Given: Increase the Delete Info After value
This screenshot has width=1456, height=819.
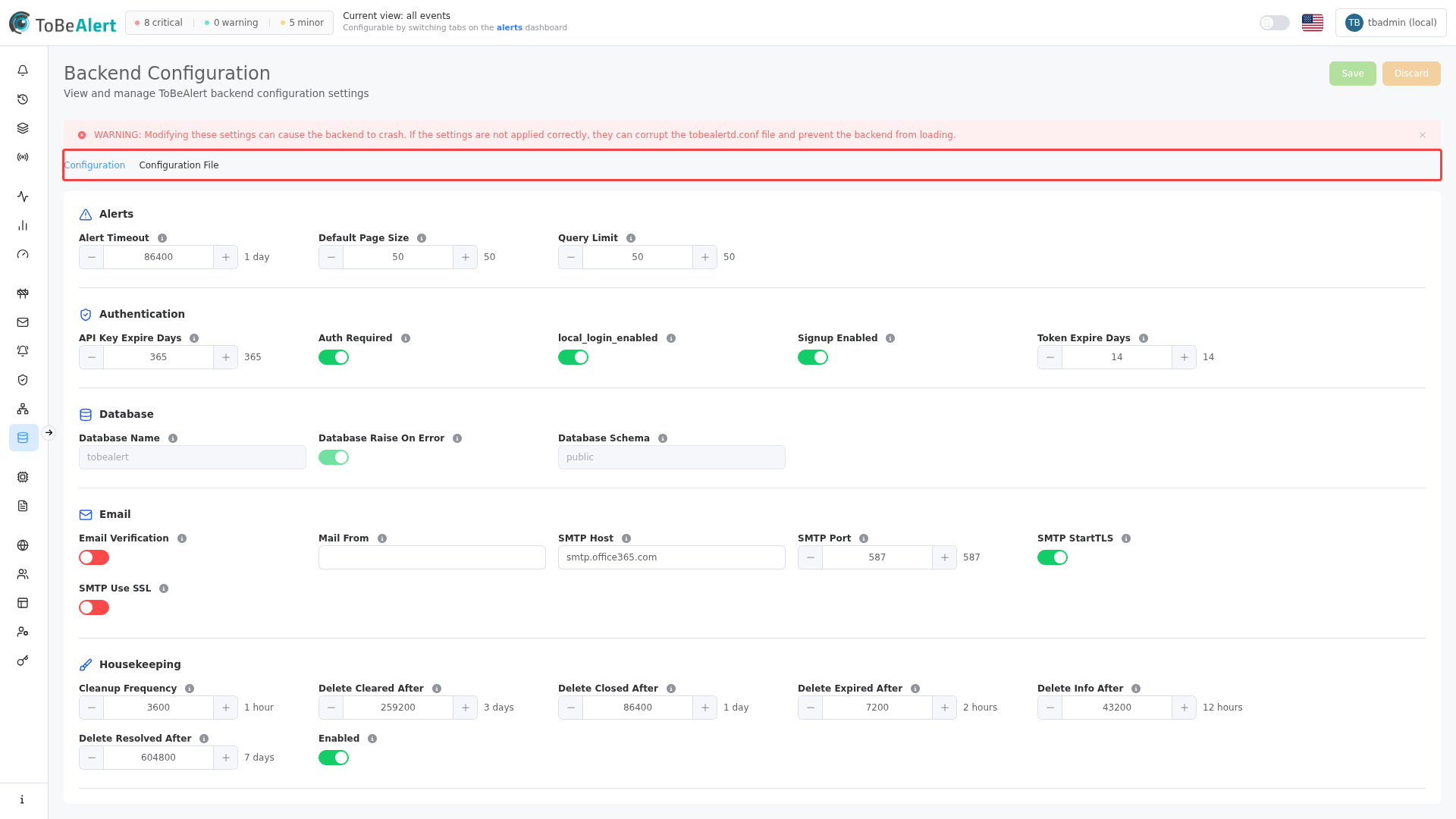Looking at the screenshot, I should click(x=1184, y=708).
